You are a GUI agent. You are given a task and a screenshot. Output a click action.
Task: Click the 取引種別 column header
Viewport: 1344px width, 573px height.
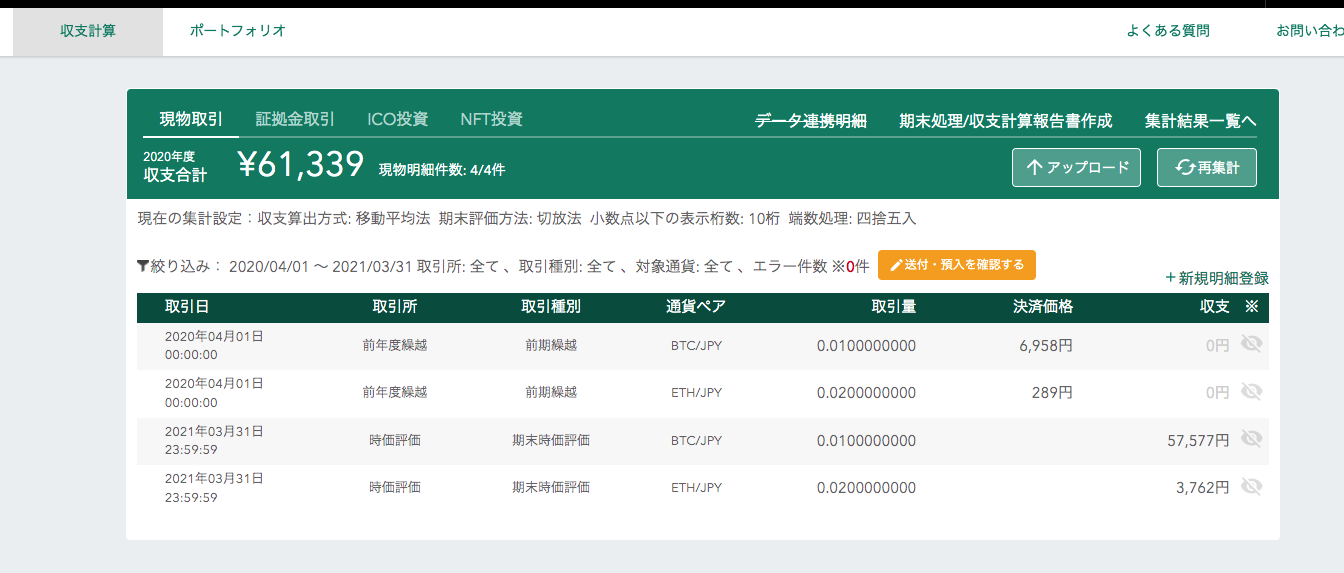pyautogui.click(x=551, y=307)
